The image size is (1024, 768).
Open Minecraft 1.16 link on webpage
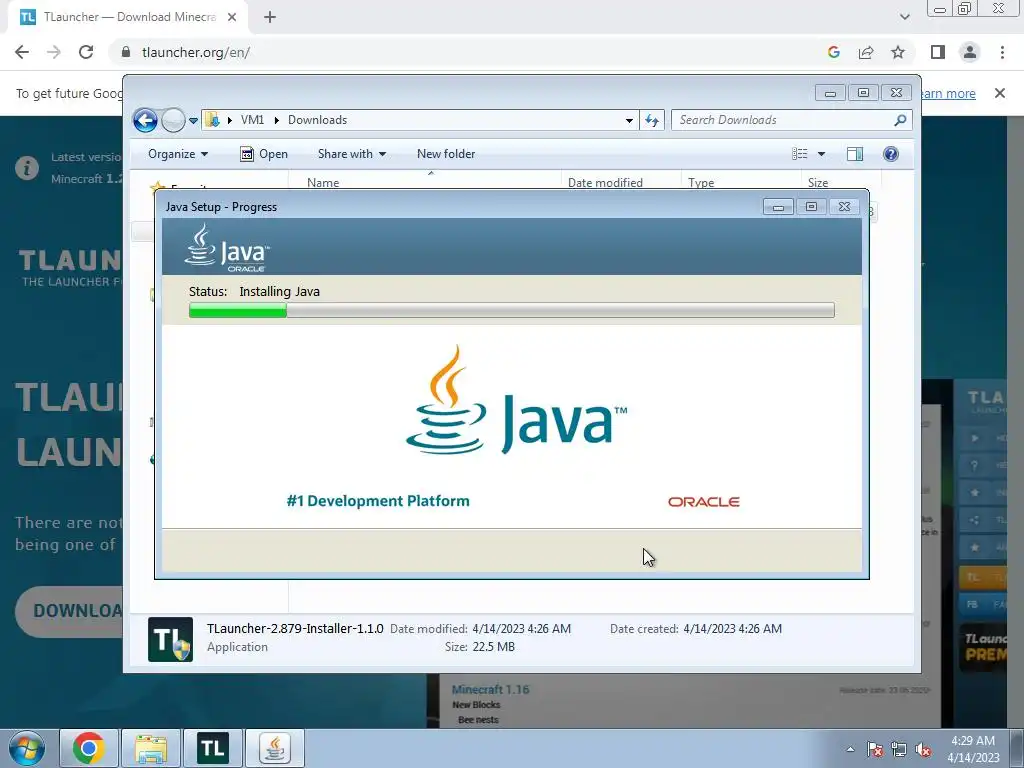tap(490, 690)
